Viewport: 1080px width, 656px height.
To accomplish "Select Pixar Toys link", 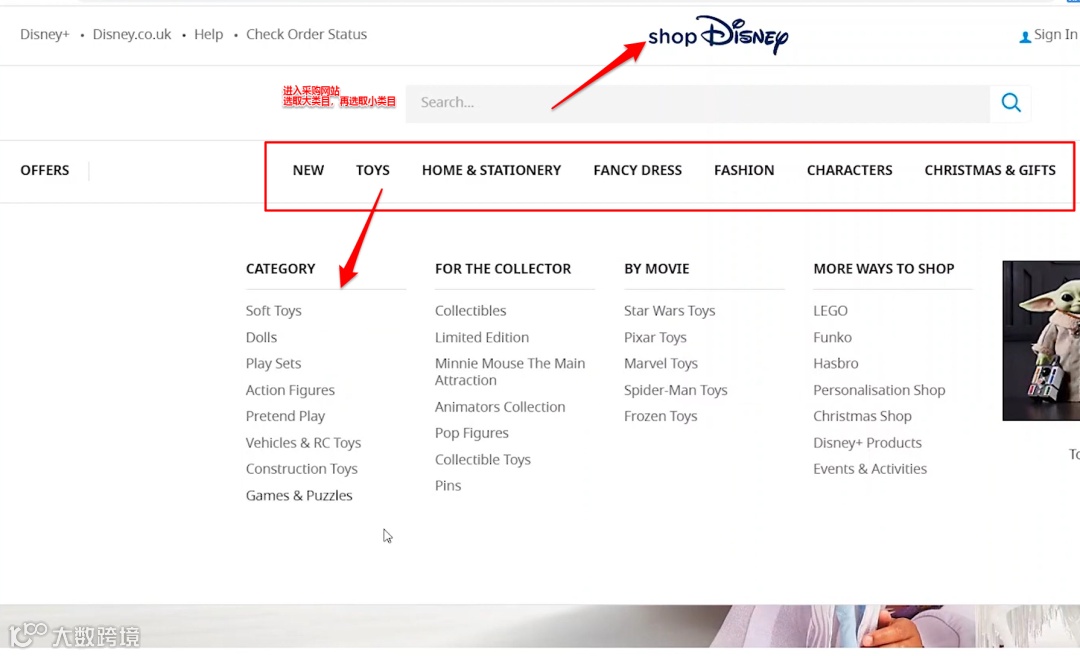I will click(x=655, y=338).
